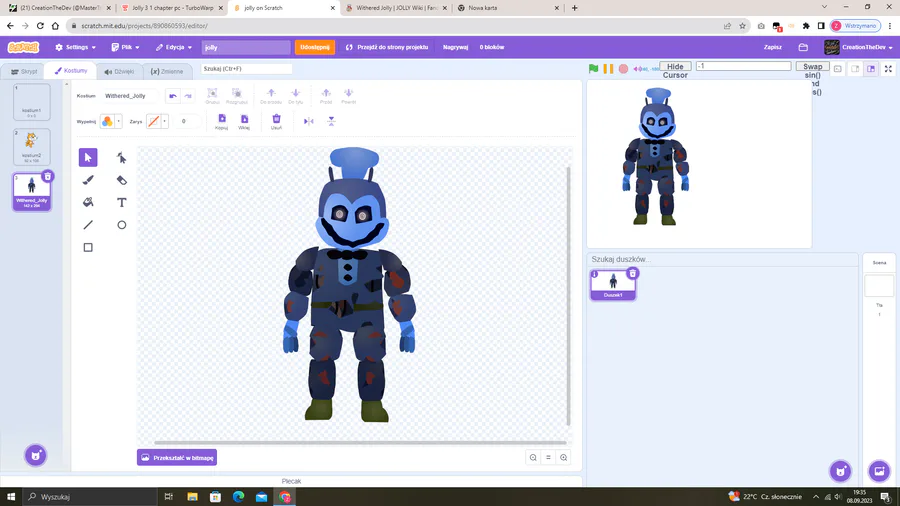Click Do tyłu backward icon
900x506 pixels.
coord(296,95)
